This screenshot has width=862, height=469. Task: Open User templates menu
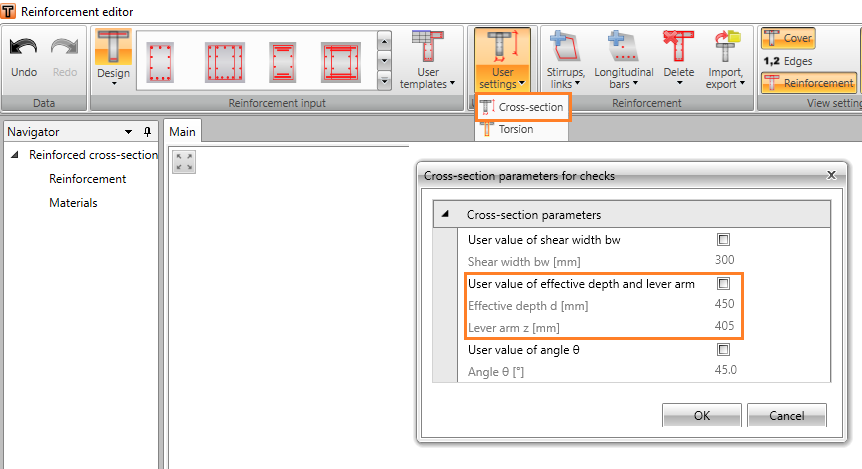click(428, 60)
